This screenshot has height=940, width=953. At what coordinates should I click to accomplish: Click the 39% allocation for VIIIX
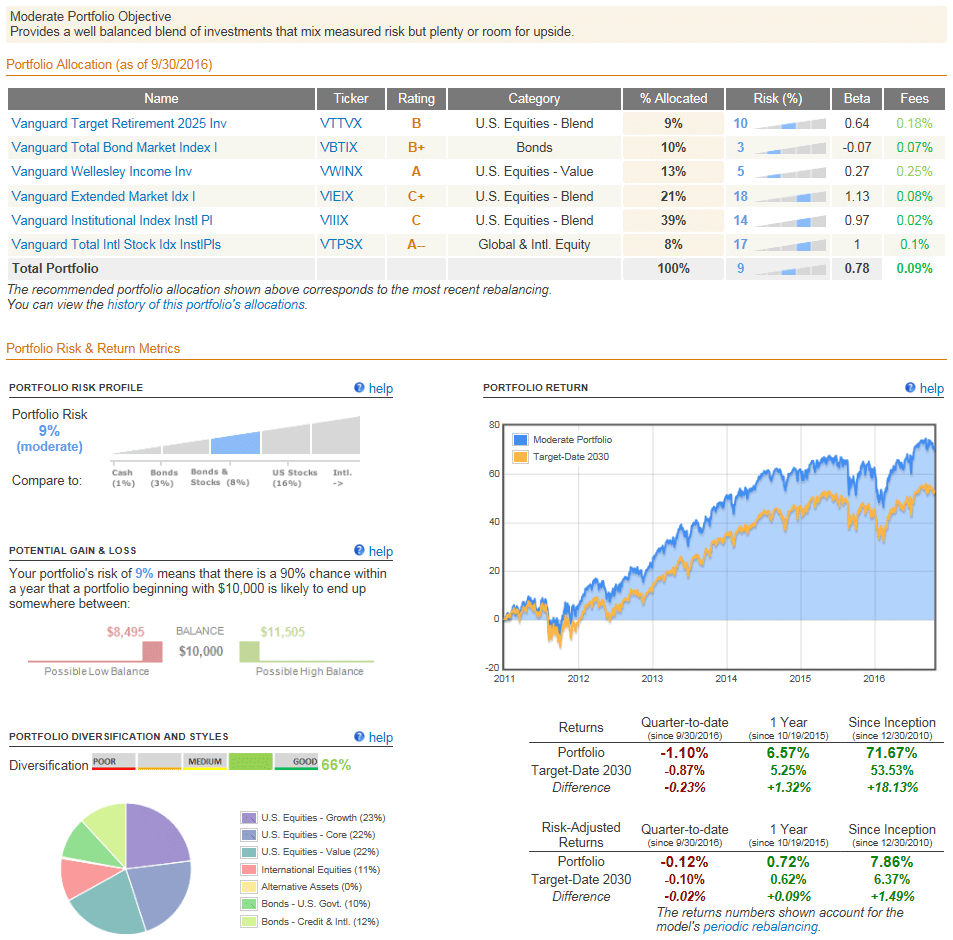click(x=673, y=221)
